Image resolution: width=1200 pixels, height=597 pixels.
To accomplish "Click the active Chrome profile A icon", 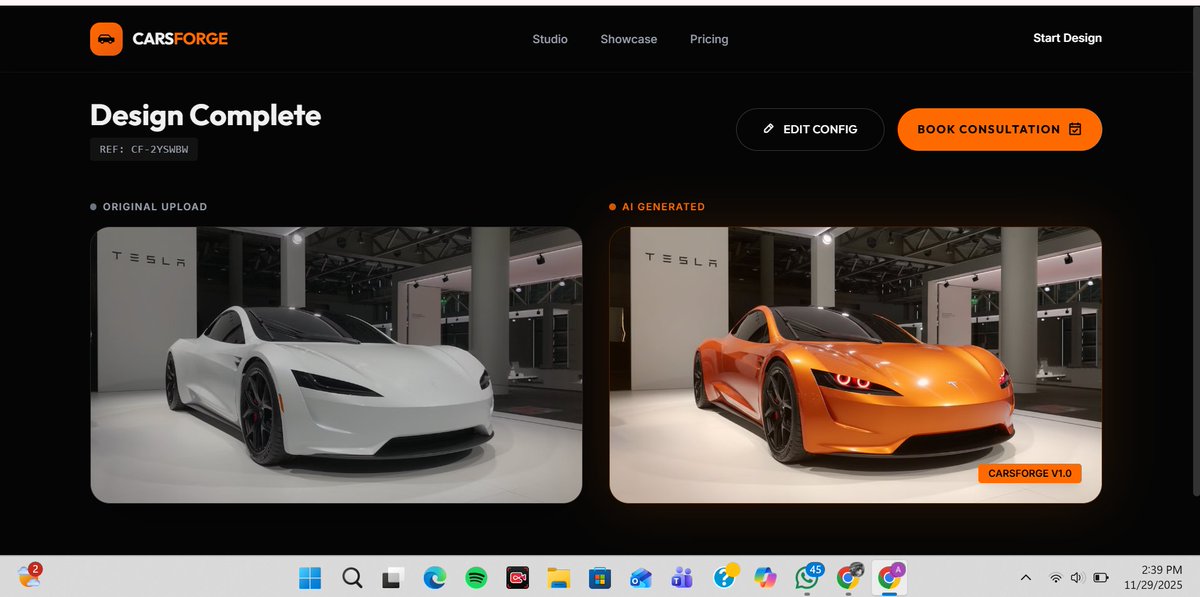I will click(890, 576).
